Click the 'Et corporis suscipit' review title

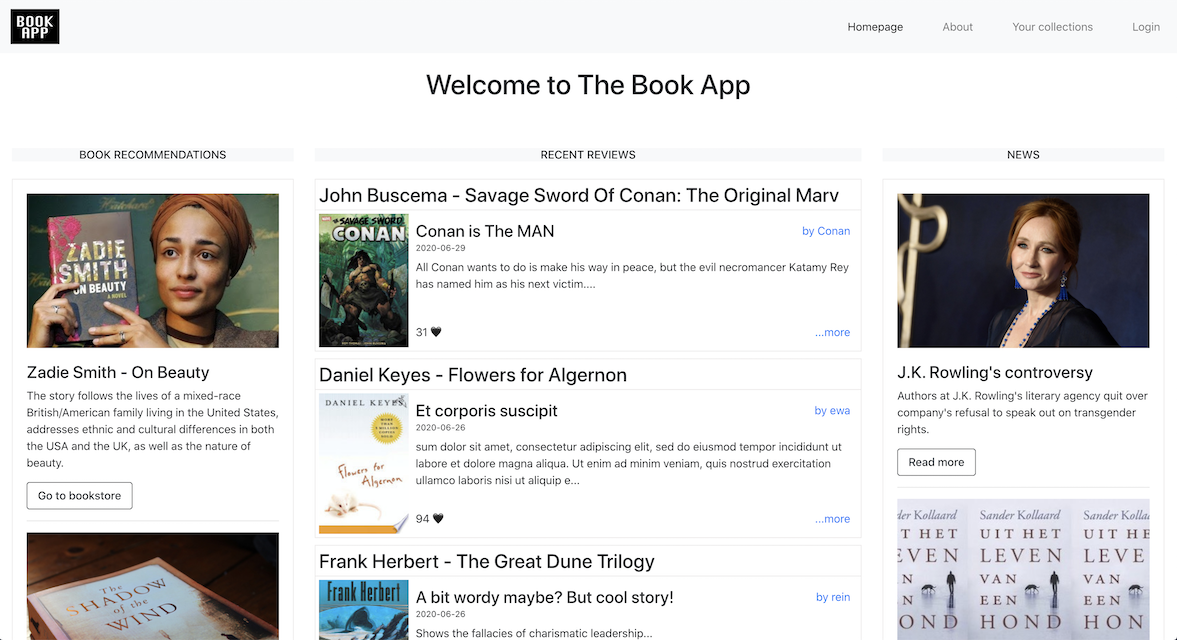point(486,410)
